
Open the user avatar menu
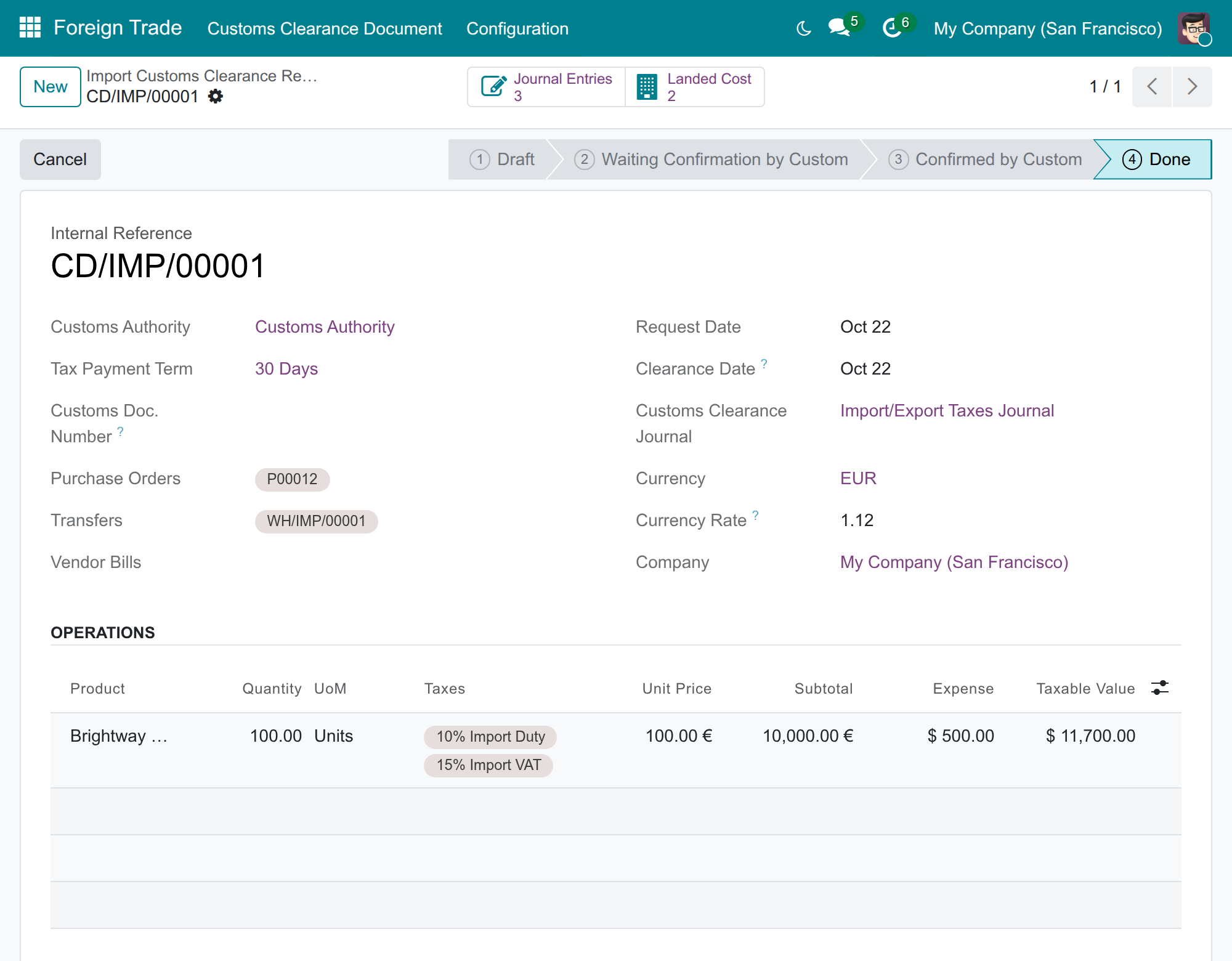[1194, 28]
